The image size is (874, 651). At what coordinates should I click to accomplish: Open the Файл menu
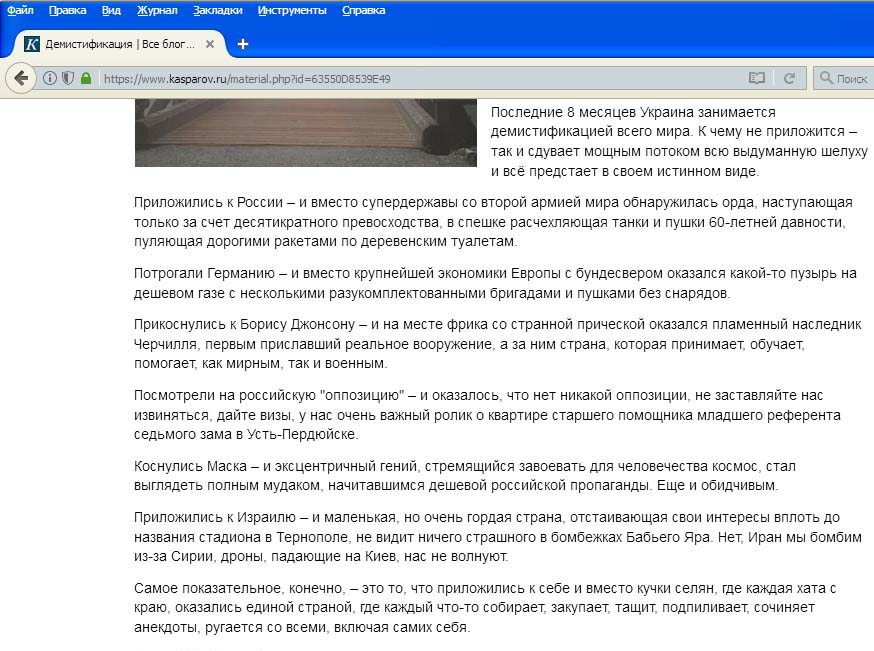[20, 11]
